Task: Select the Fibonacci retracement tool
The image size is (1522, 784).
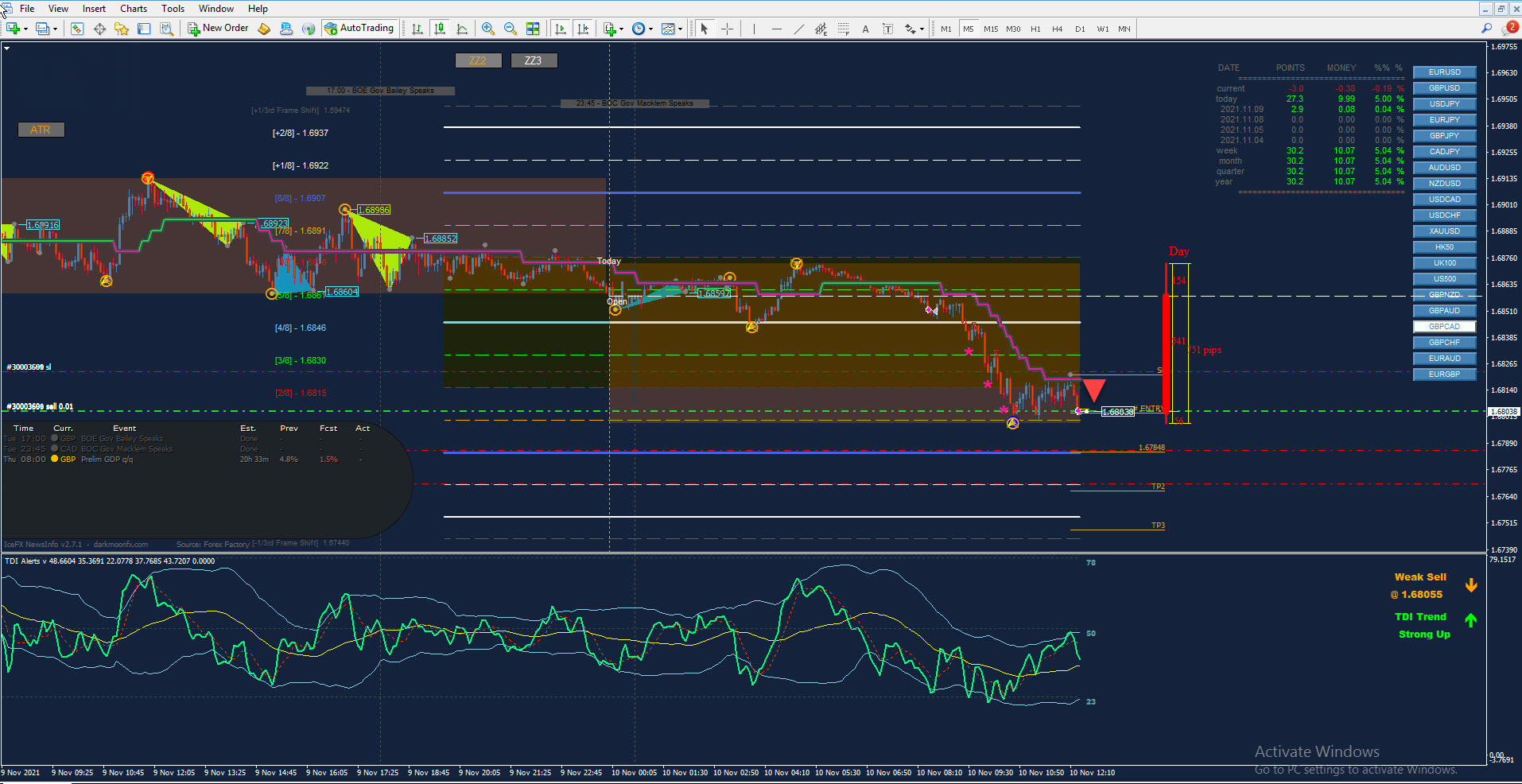Action: [843, 29]
